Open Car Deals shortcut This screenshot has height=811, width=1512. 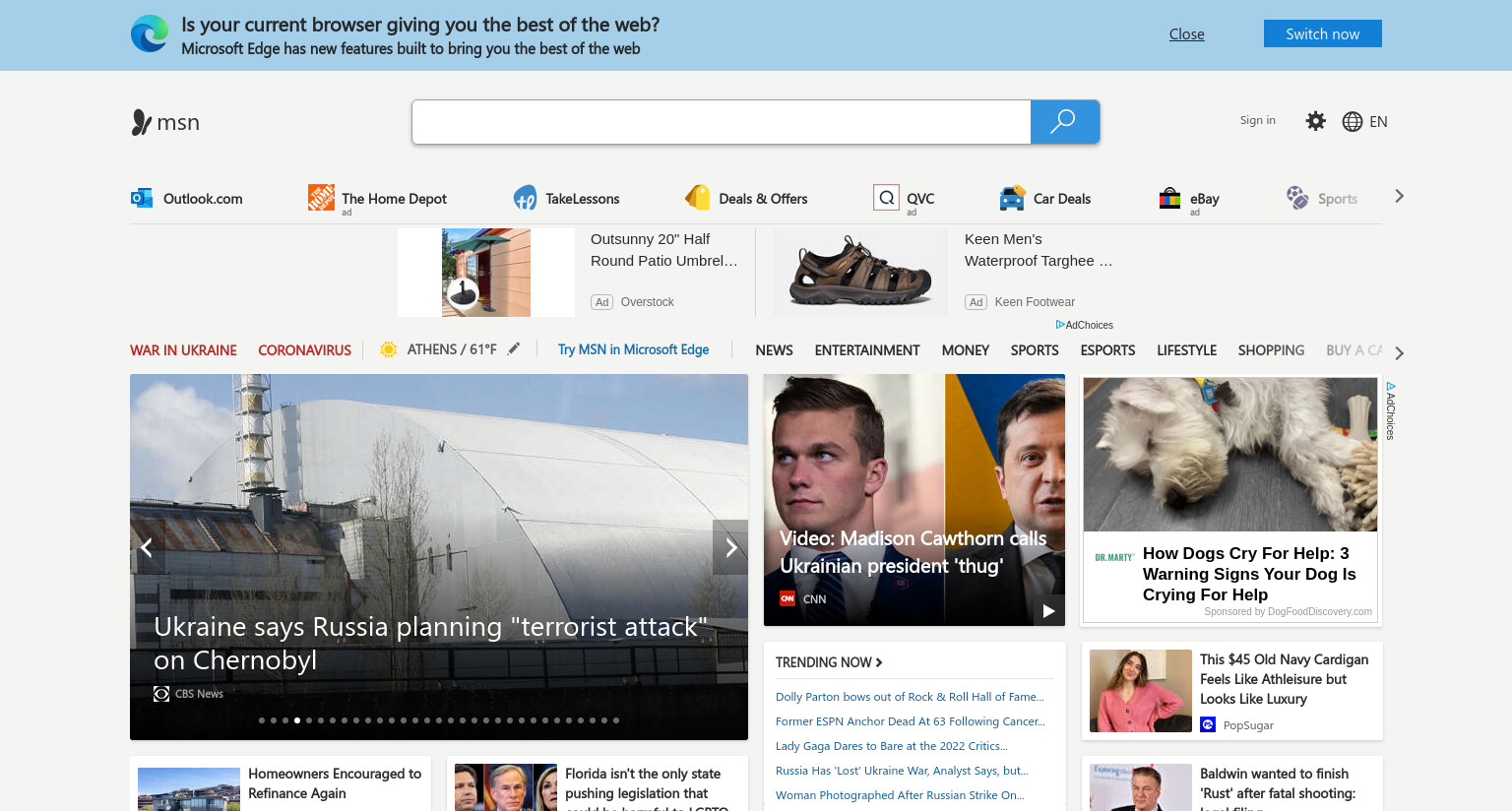[1044, 199]
